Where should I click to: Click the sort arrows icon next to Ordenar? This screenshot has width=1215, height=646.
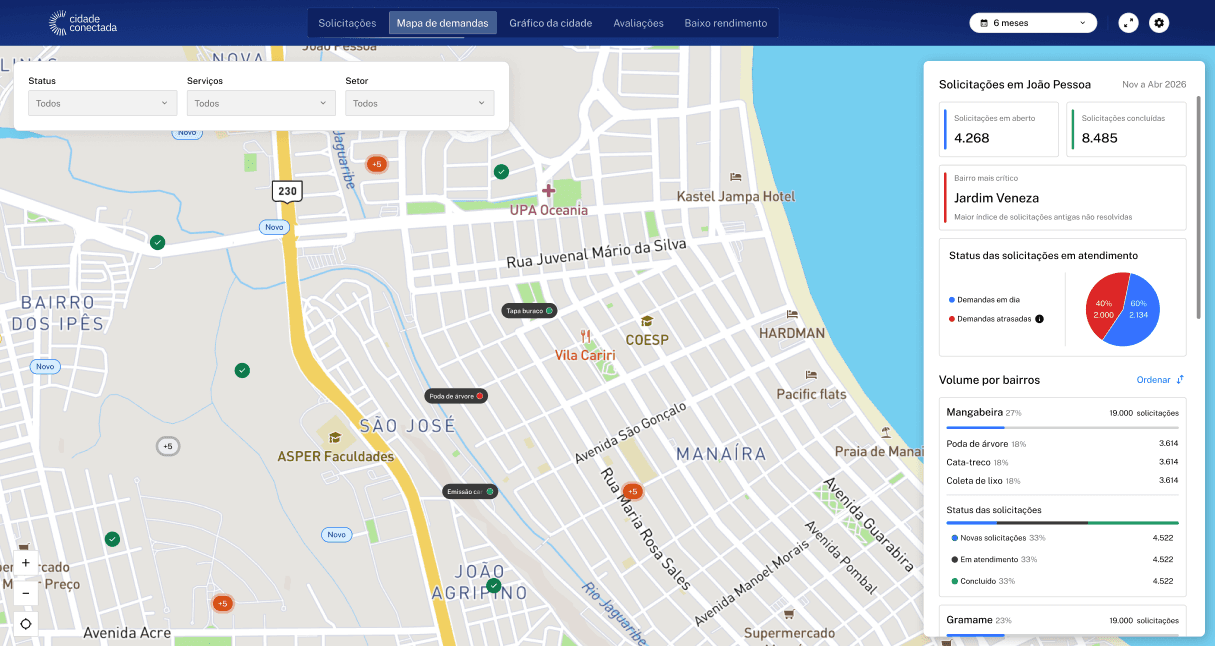[1180, 380]
